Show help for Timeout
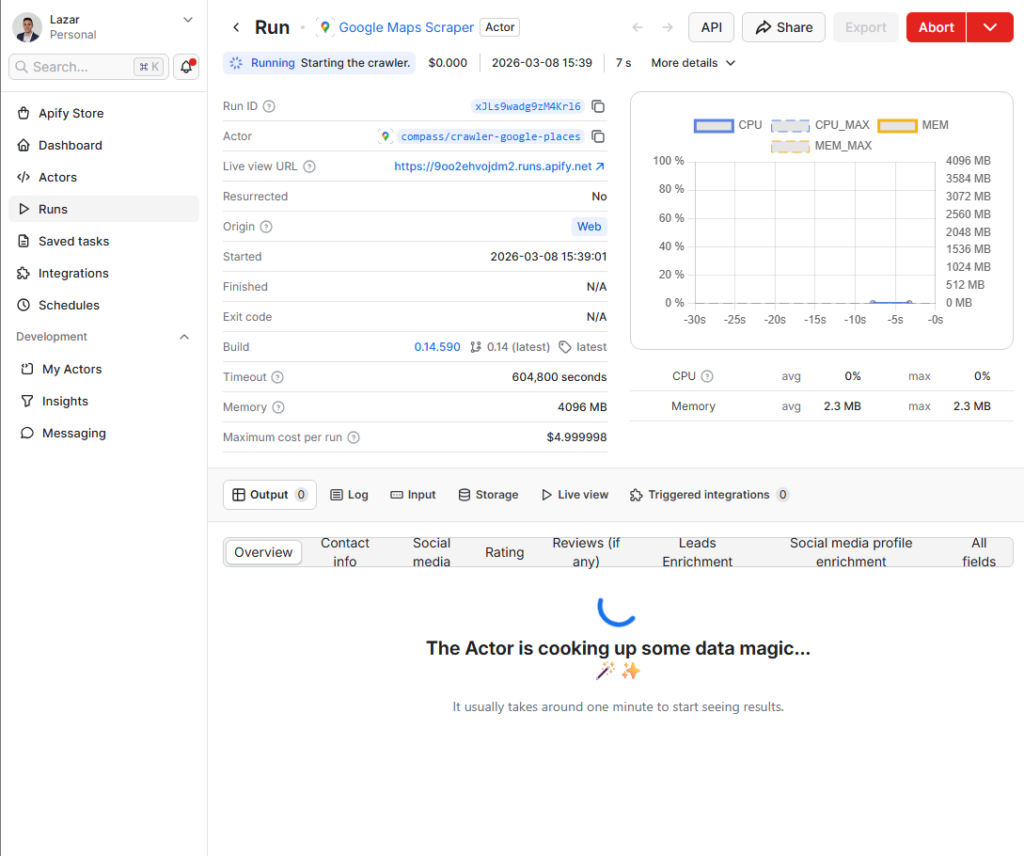 tap(278, 377)
